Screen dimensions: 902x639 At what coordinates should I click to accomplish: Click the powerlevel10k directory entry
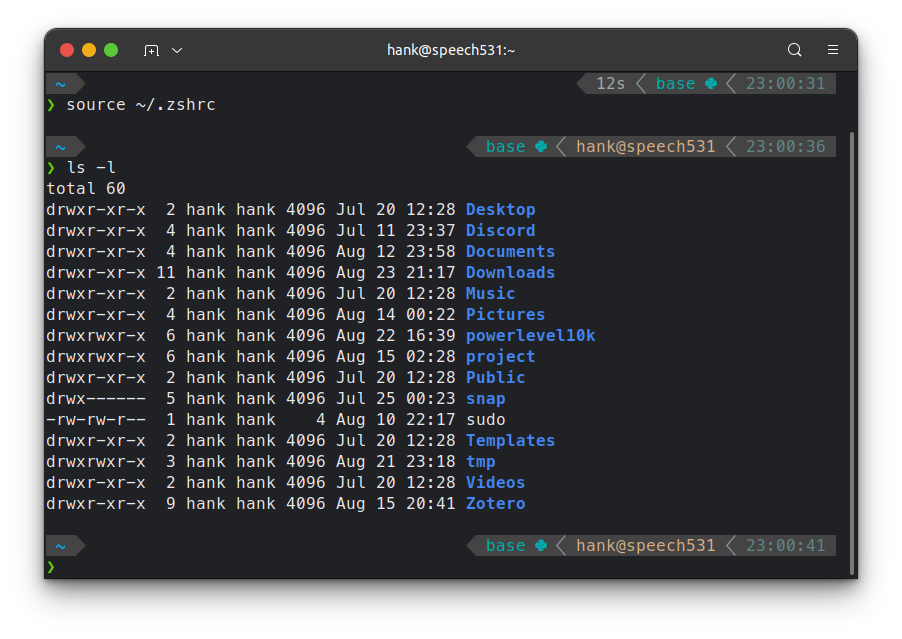coord(530,336)
